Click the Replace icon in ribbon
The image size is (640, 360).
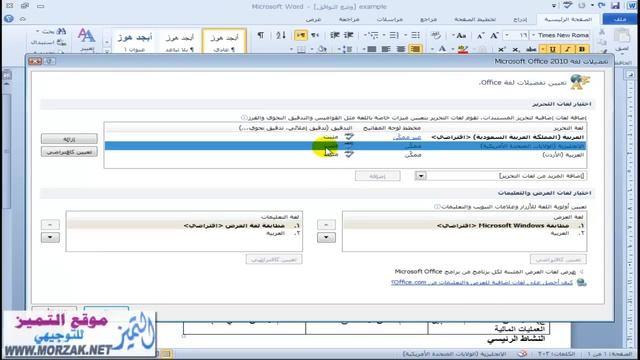61,42
